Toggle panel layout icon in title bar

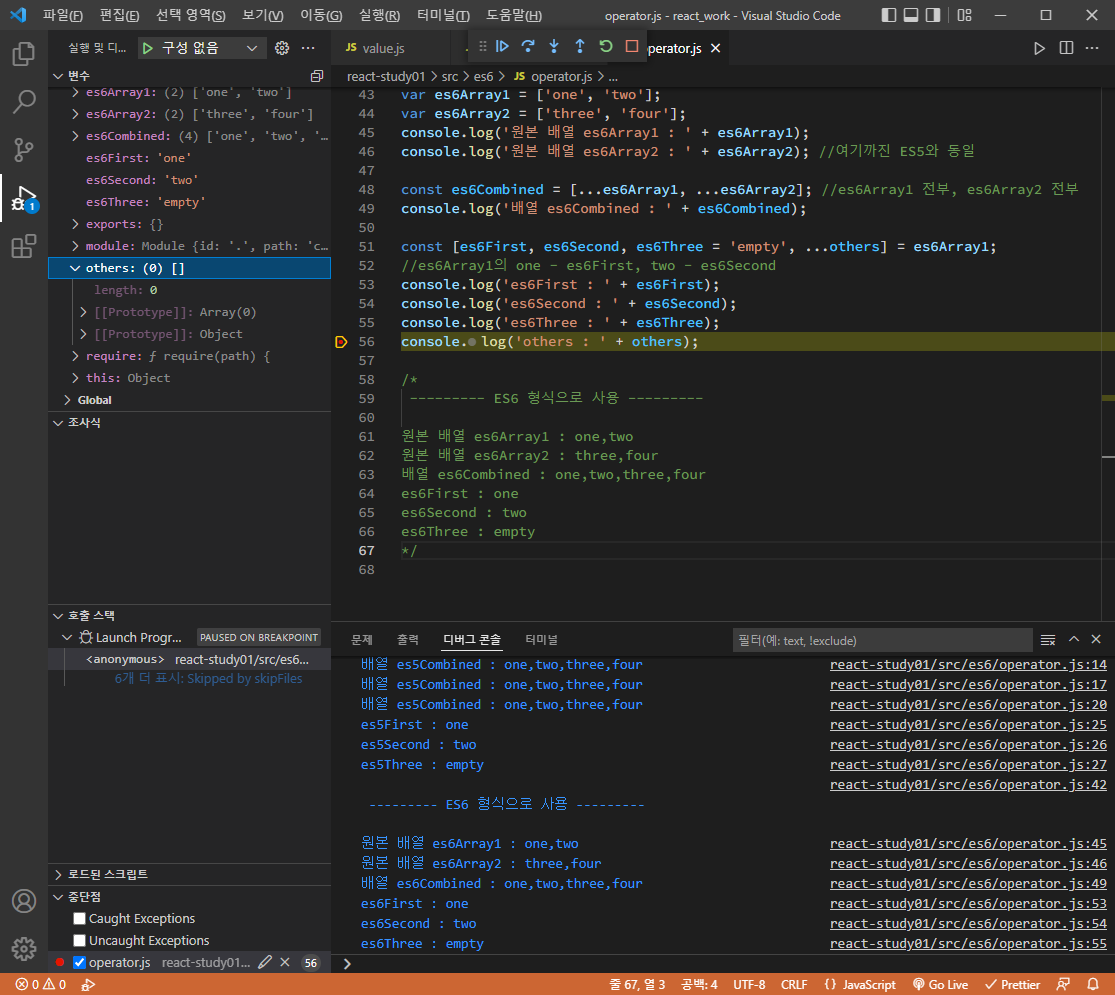pos(911,15)
